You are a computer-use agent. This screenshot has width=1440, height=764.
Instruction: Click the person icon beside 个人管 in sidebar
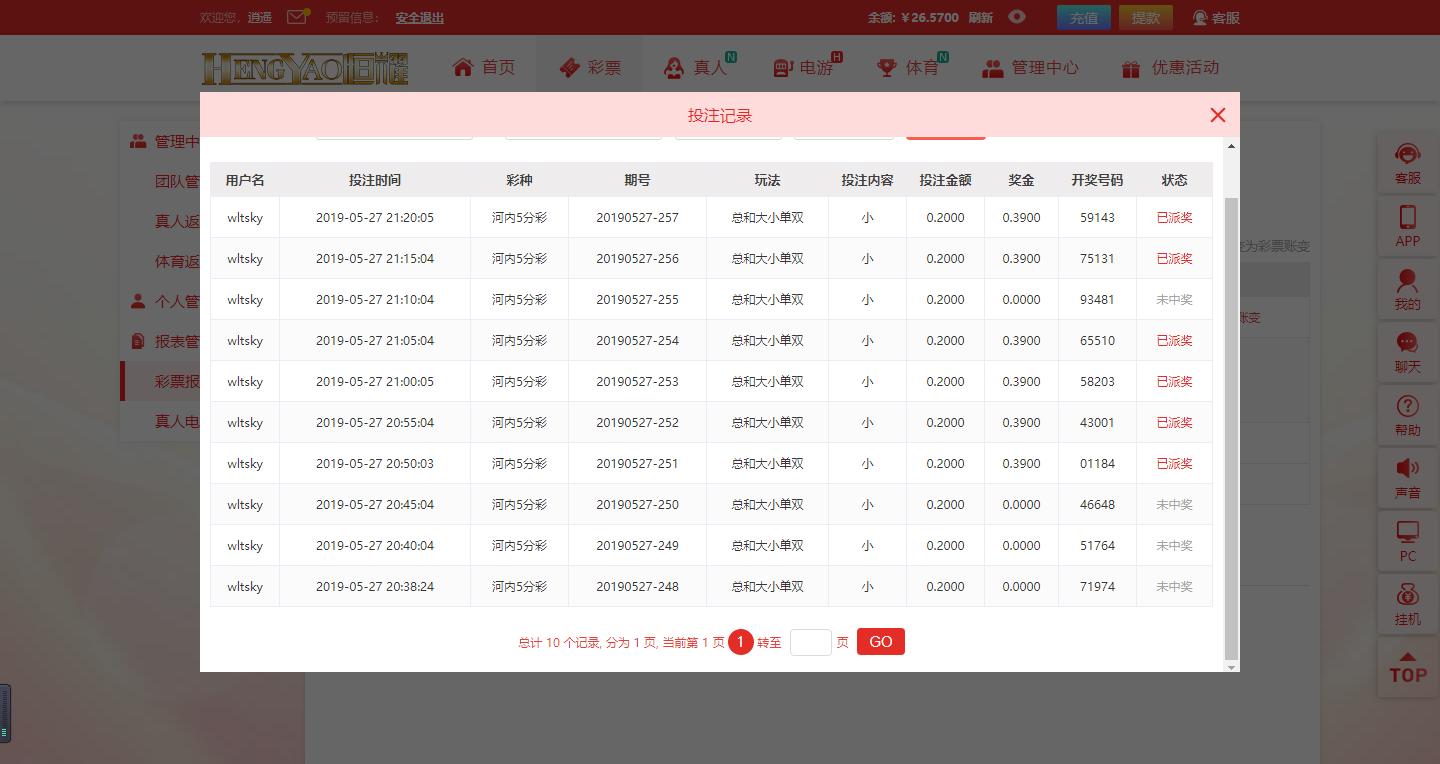tap(138, 301)
